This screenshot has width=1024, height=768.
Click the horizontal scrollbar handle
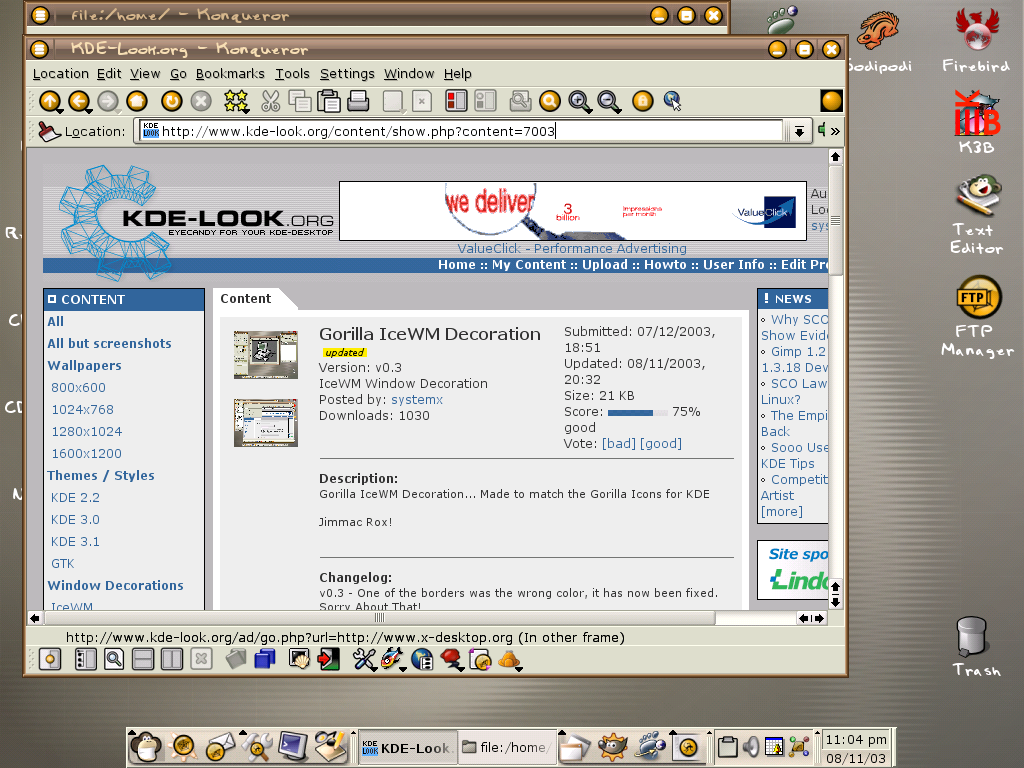coord(379,618)
